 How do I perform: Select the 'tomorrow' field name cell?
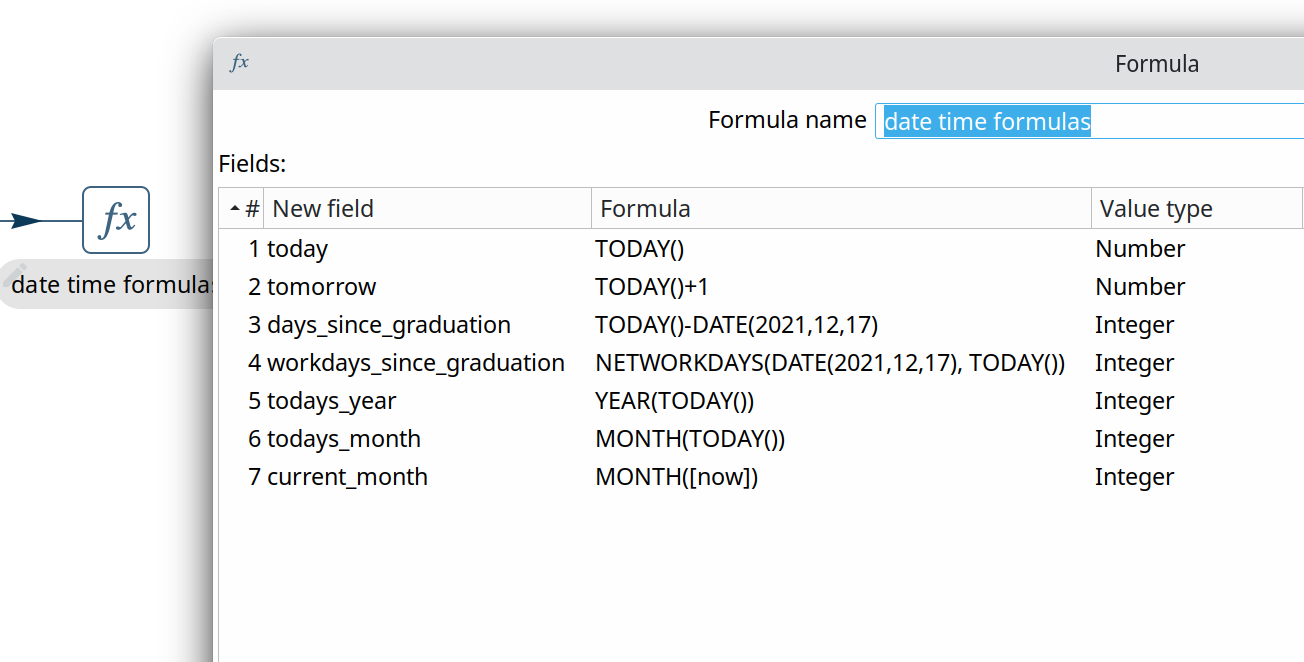pyautogui.click(x=321, y=287)
